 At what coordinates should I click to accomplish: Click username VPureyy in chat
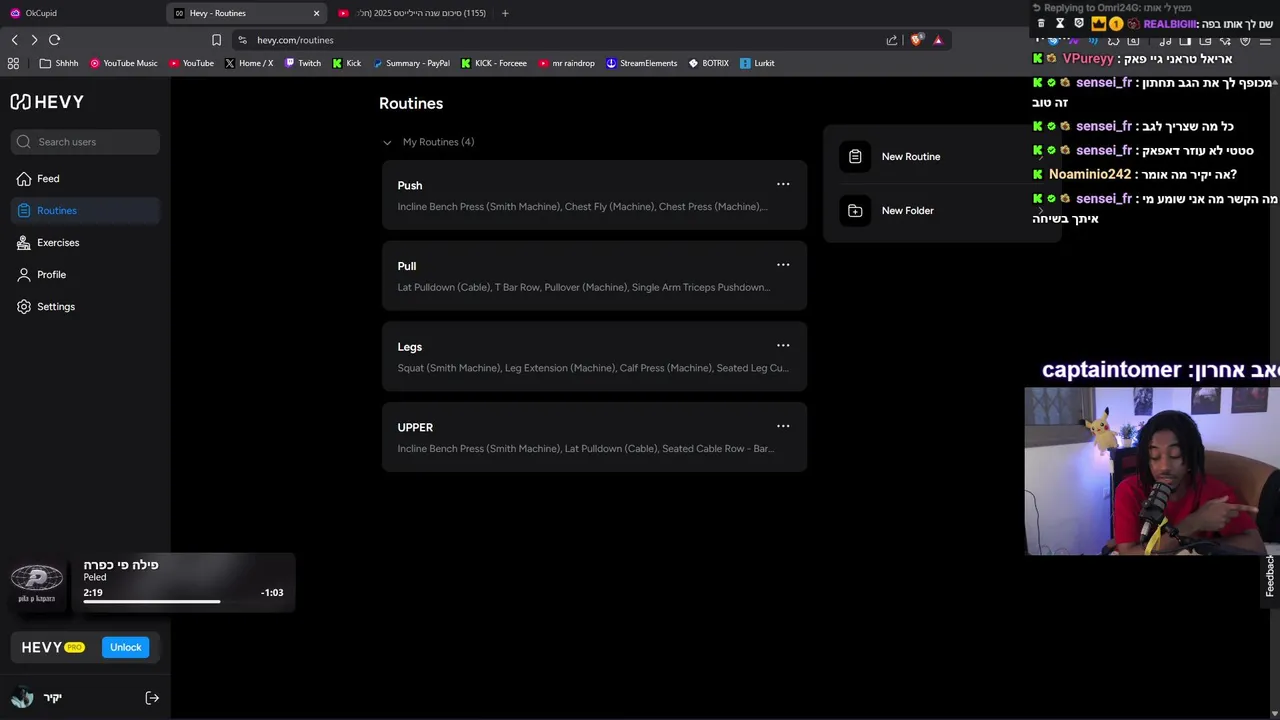click(1088, 59)
